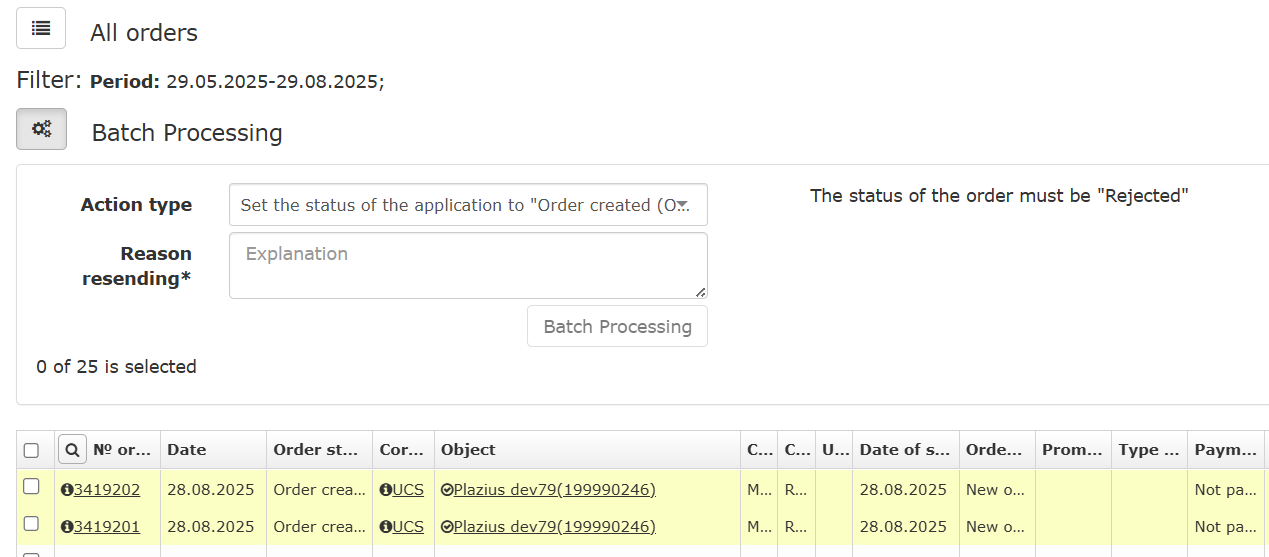This screenshot has height=557, width=1269.
Task: Click check-circle icon before Plazius dev79 in first row
Action: click(x=447, y=490)
